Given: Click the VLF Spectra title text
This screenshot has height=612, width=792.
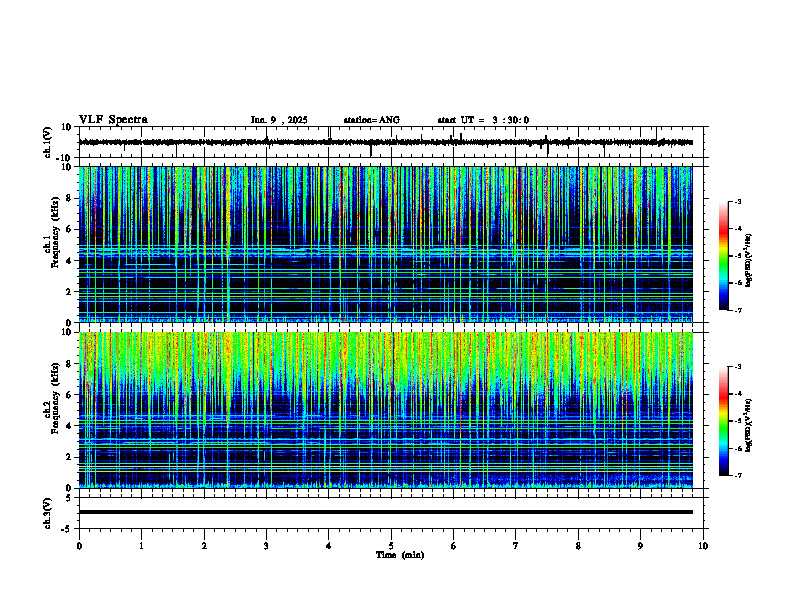Looking at the screenshot, I should click(x=113, y=120).
